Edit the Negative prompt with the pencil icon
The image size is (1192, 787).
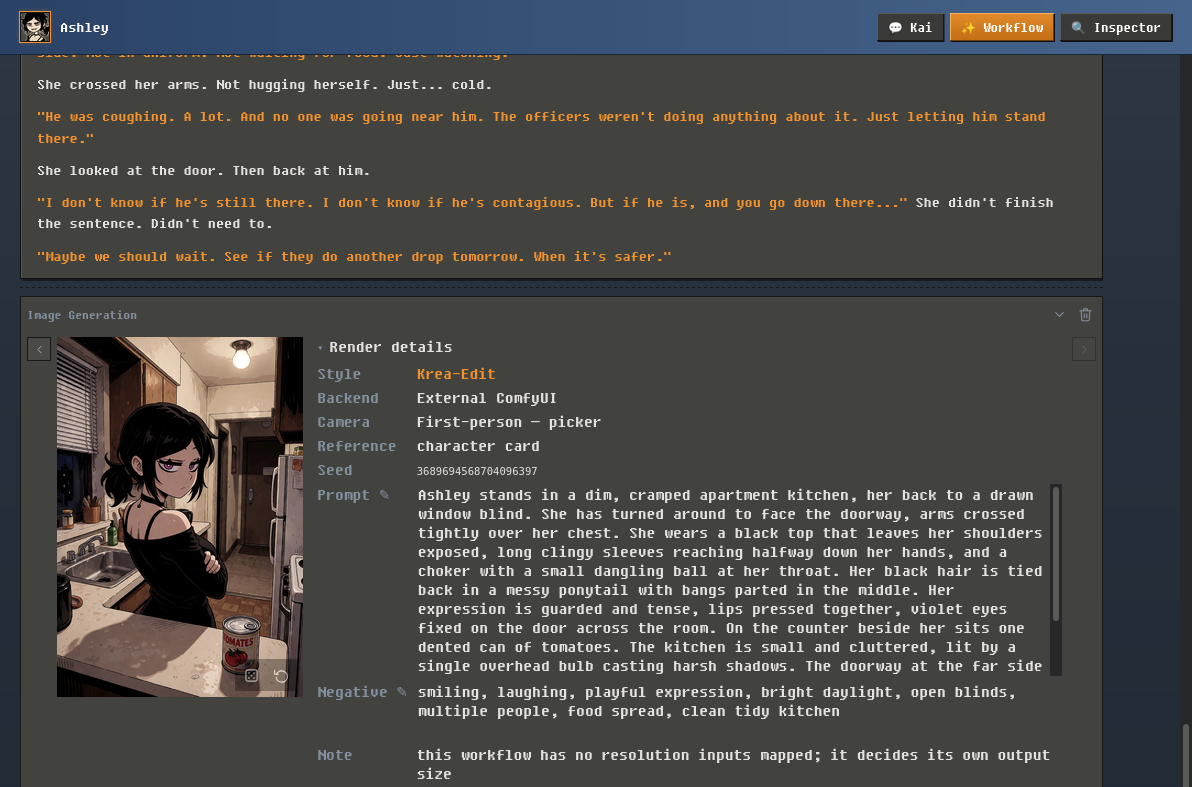(401, 692)
